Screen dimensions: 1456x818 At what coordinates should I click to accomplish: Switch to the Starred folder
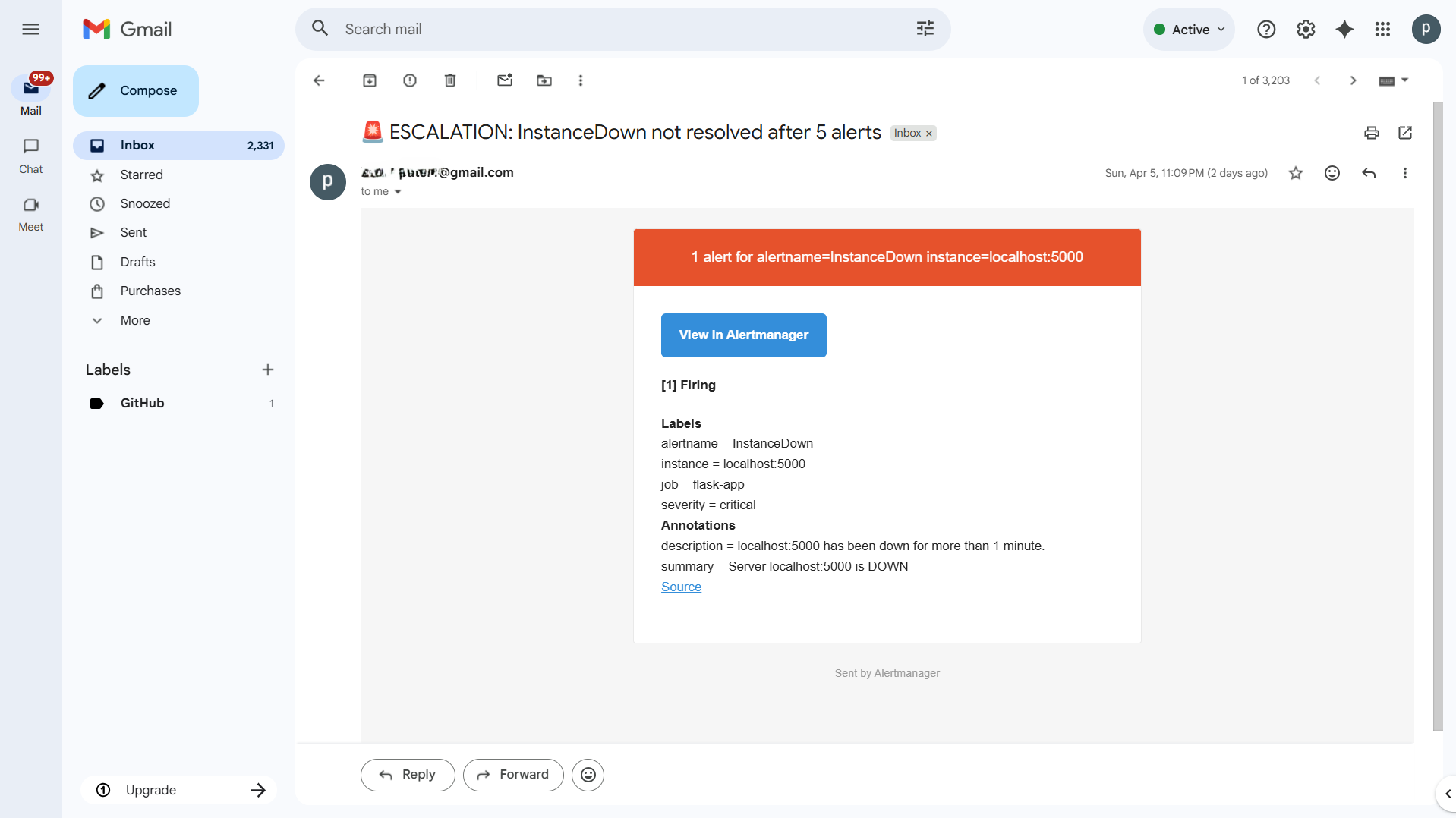click(143, 175)
